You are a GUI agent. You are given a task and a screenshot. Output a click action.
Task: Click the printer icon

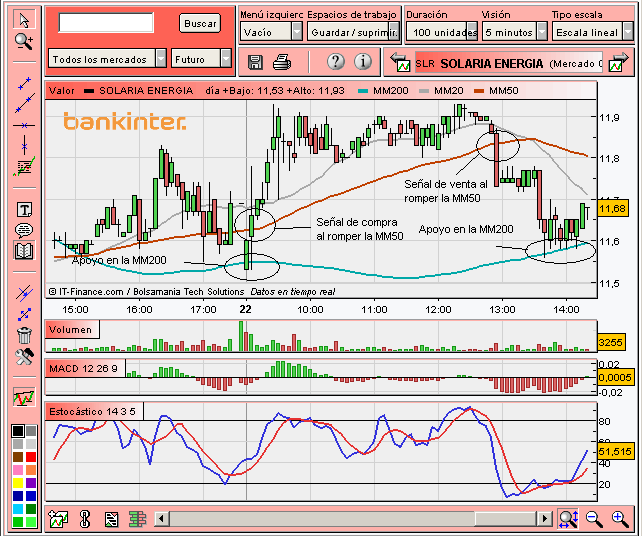click(x=282, y=62)
